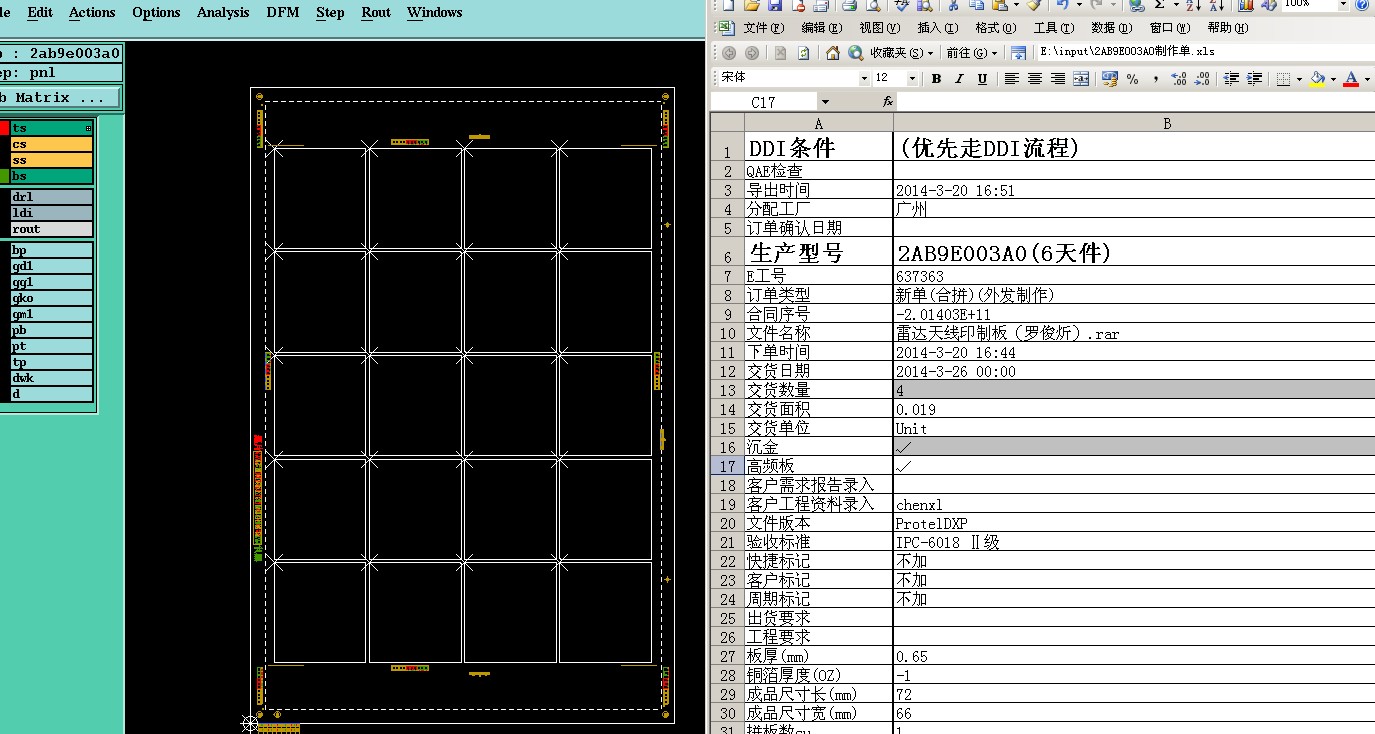The image size is (1375, 734).
Task: Toggle display box of dwk layer
Action: (x=4, y=378)
